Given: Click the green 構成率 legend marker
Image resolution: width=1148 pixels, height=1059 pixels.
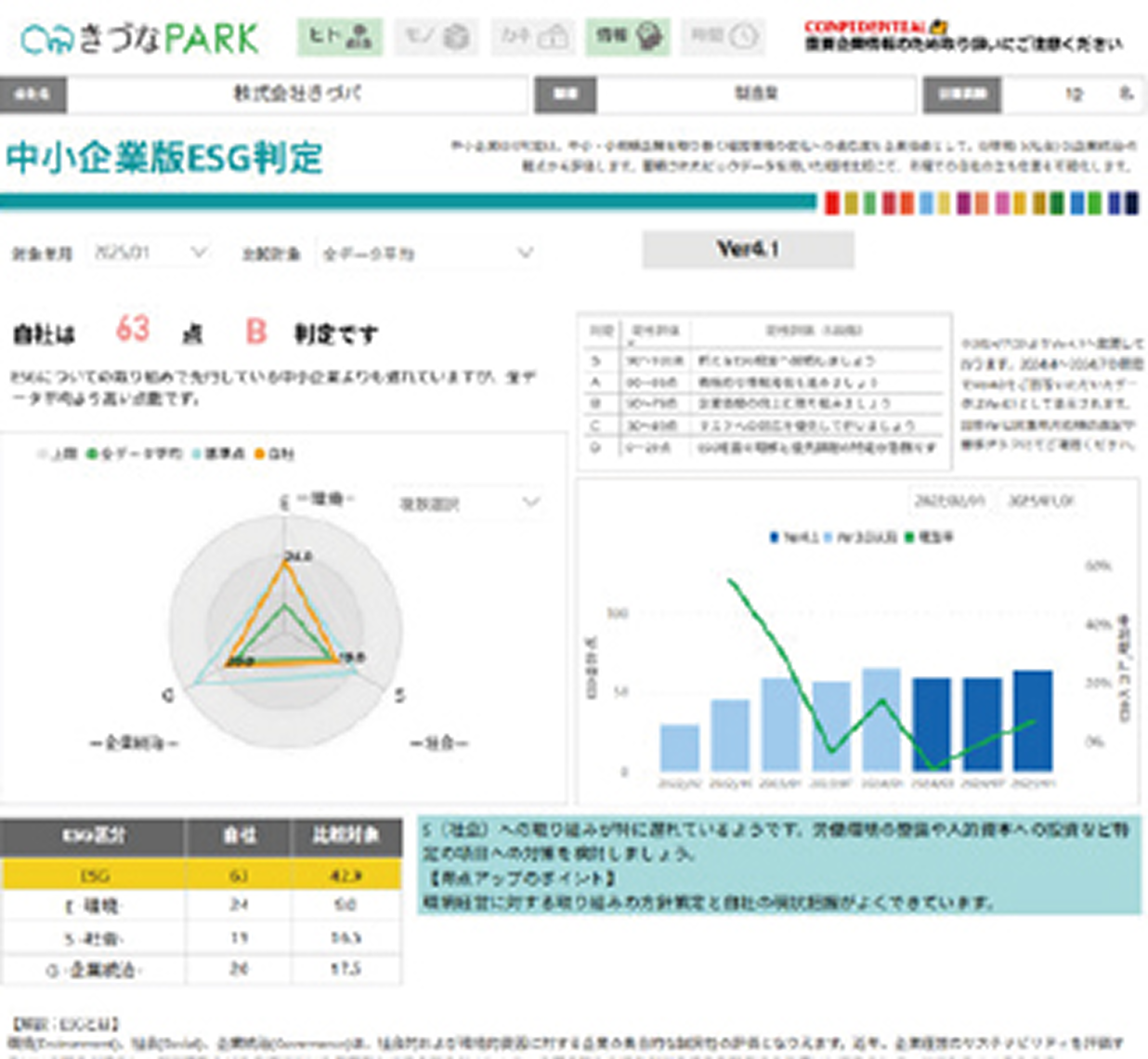Looking at the screenshot, I should click(908, 537).
